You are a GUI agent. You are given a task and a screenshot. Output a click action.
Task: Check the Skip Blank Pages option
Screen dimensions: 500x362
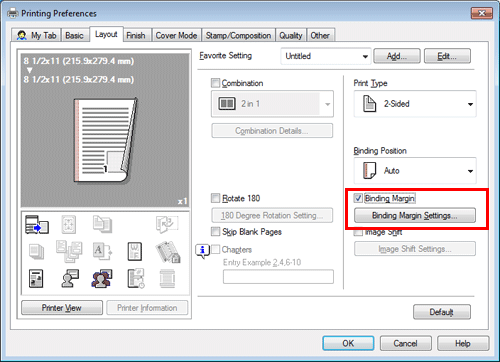tap(216, 232)
